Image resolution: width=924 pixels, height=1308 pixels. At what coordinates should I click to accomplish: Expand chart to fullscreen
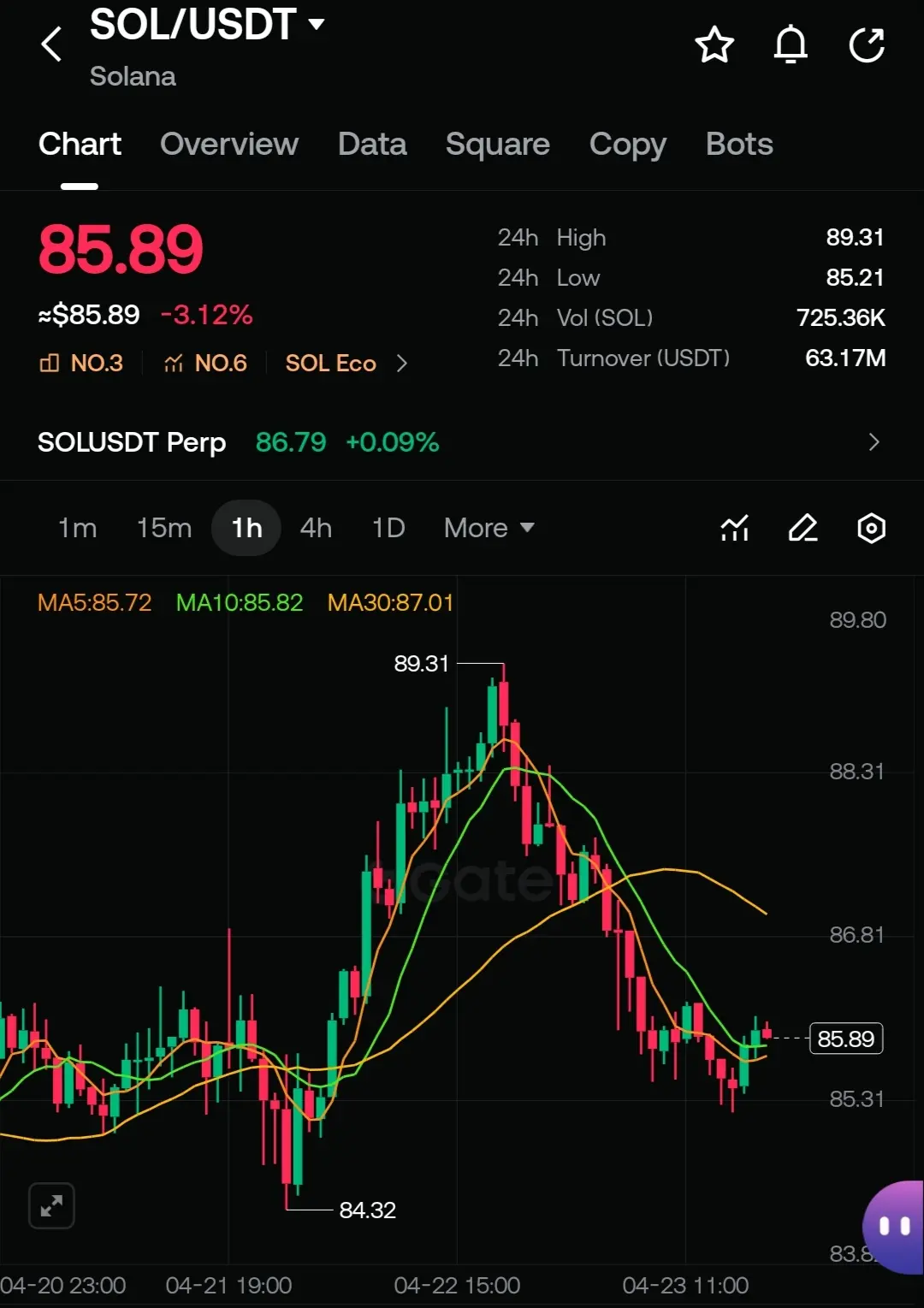pos(51,1205)
